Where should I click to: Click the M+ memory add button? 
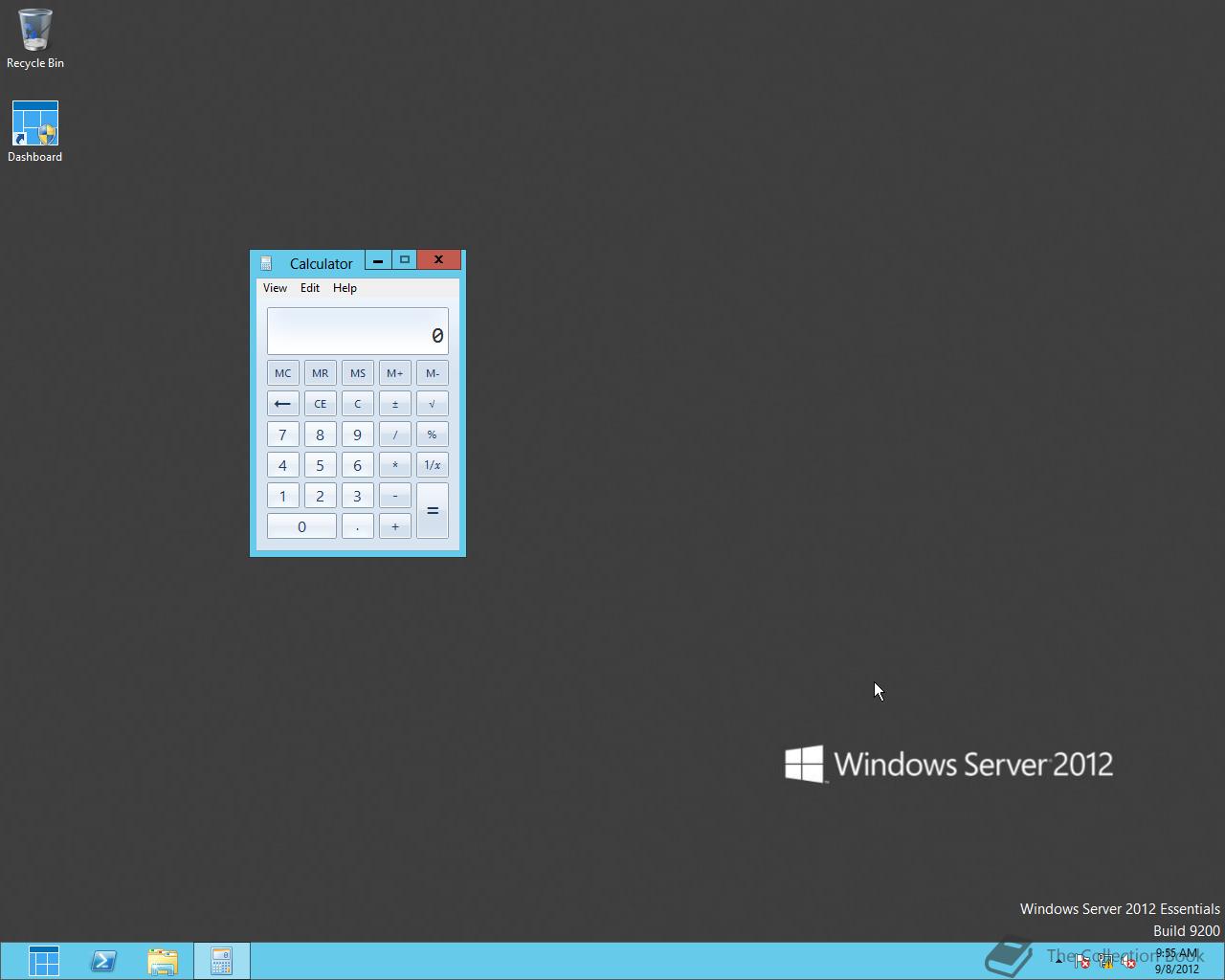coord(395,373)
